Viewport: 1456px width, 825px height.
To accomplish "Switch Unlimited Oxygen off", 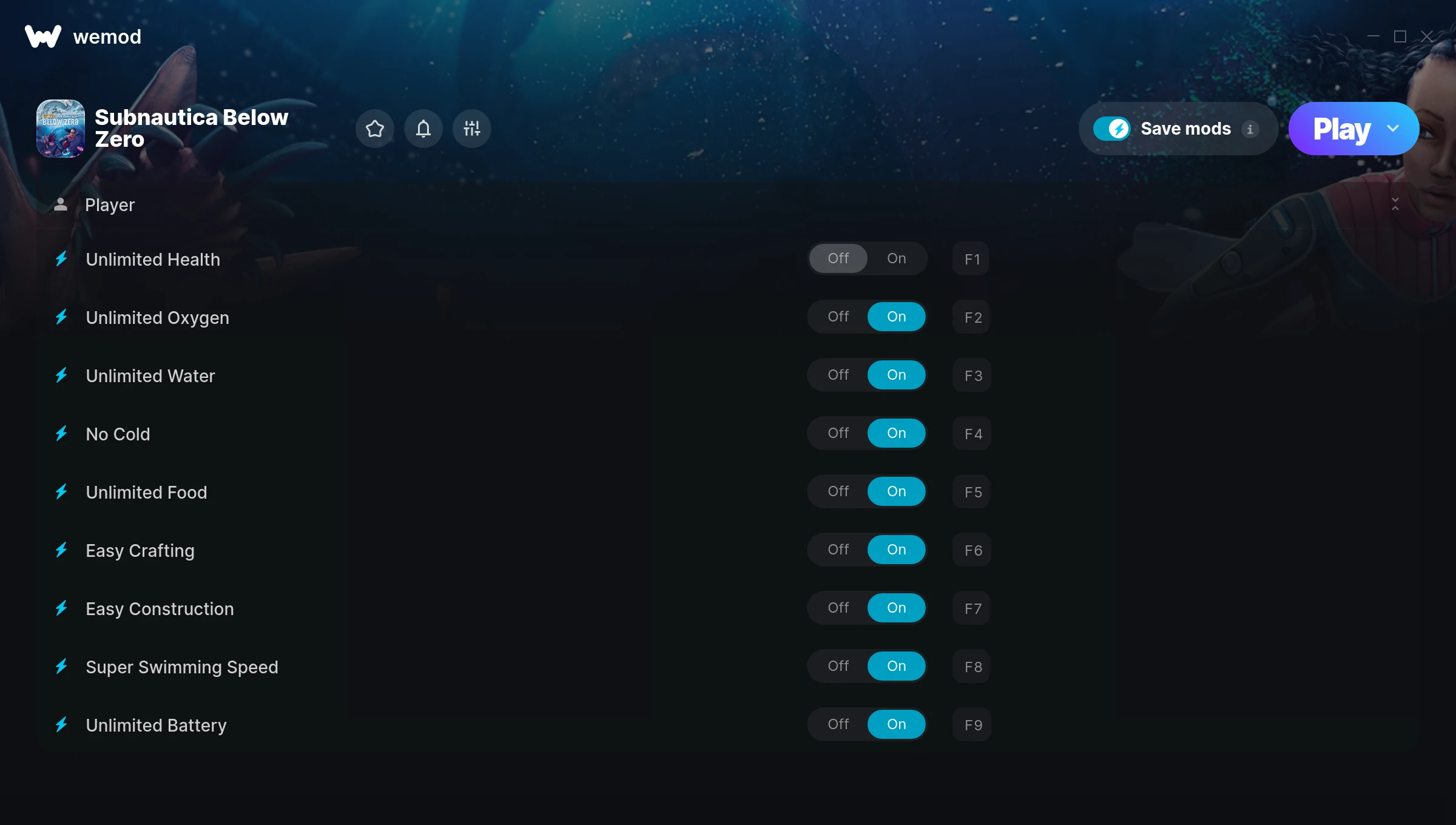I will [x=838, y=317].
